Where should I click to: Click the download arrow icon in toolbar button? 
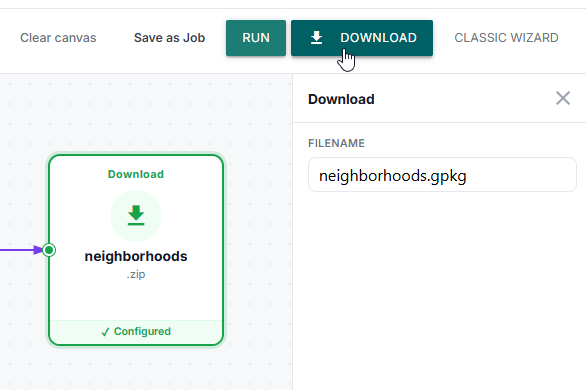(317, 38)
